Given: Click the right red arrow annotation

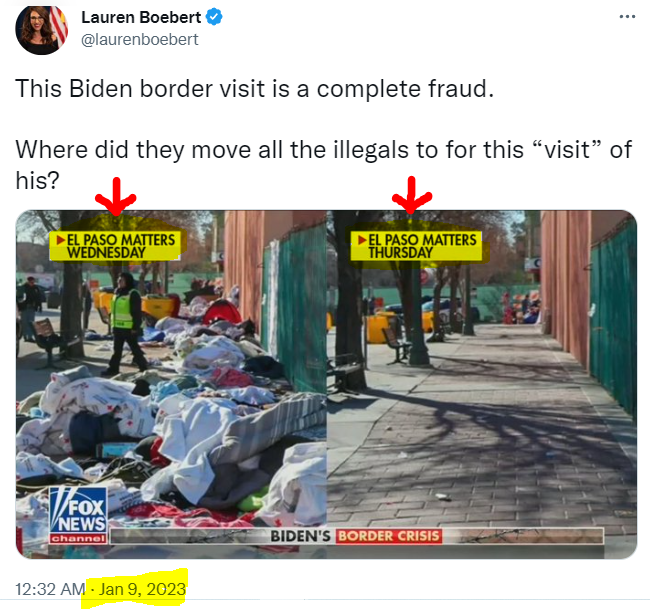Looking at the screenshot, I should point(412,195).
